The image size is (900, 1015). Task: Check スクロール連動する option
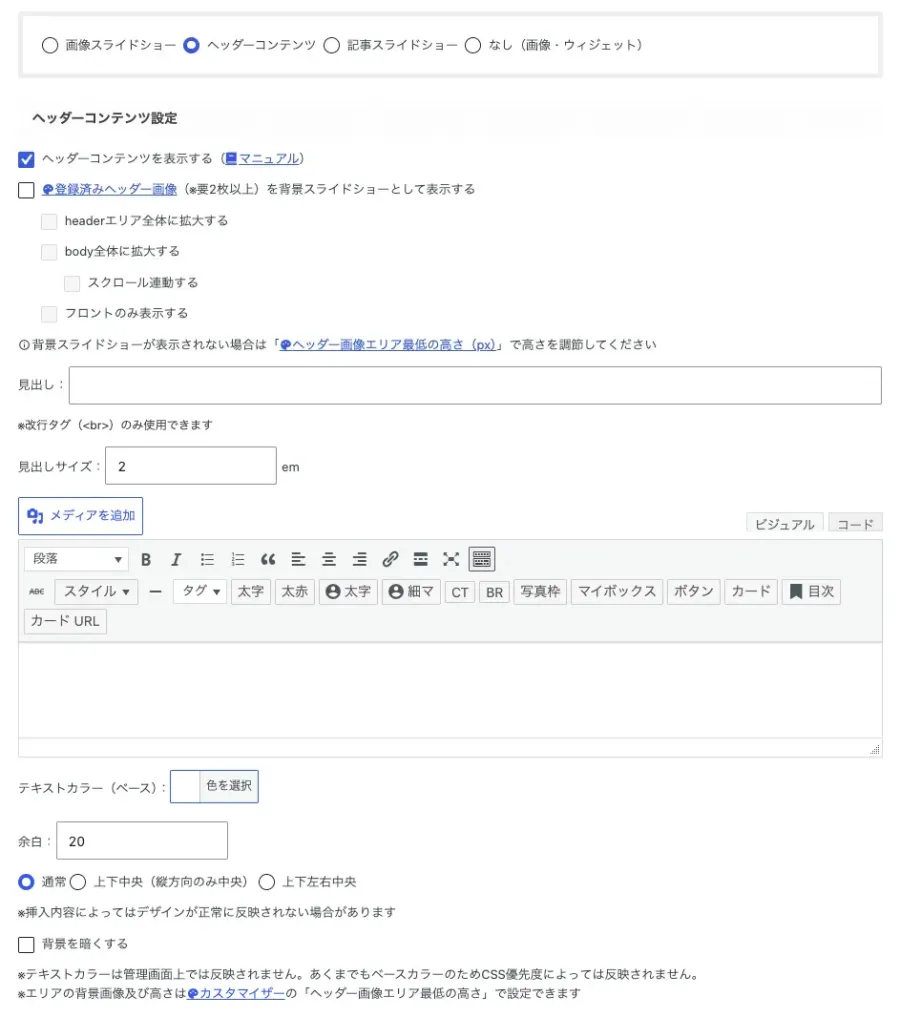coord(72,284)
